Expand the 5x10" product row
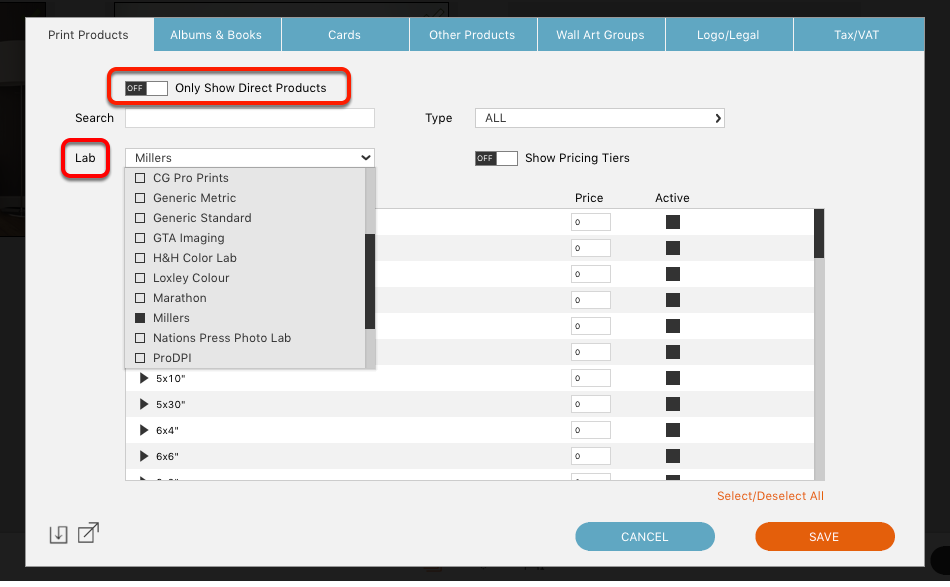The image size is (950, 587). (144, 378)
